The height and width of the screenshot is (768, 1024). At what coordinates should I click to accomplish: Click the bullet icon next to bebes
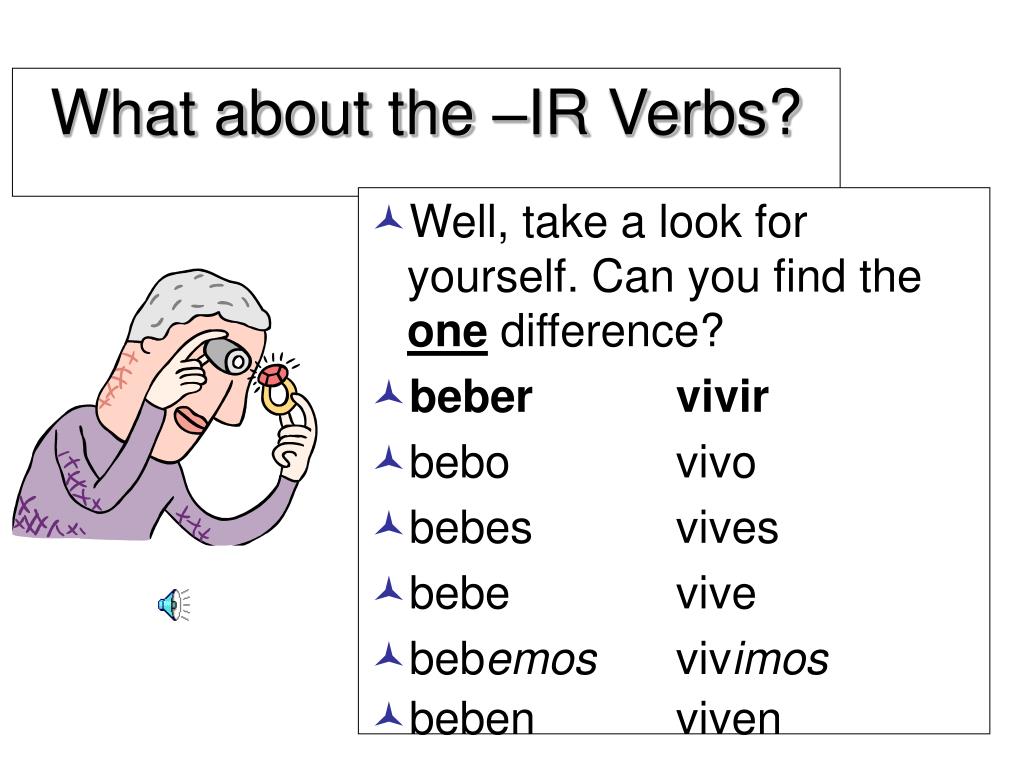click(389, 524)
